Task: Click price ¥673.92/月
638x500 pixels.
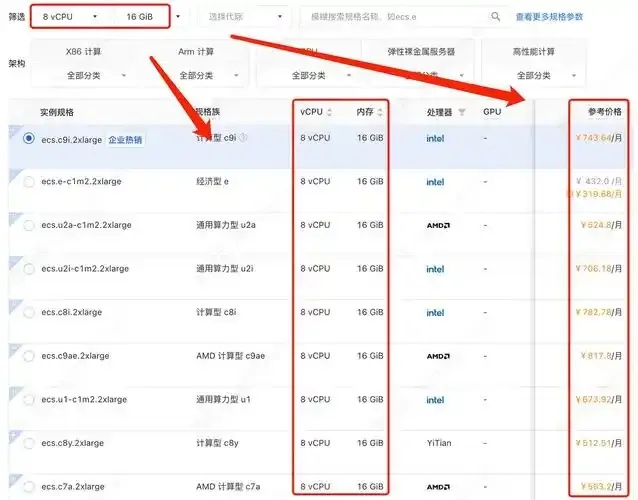Action: [x=599, y=400]
